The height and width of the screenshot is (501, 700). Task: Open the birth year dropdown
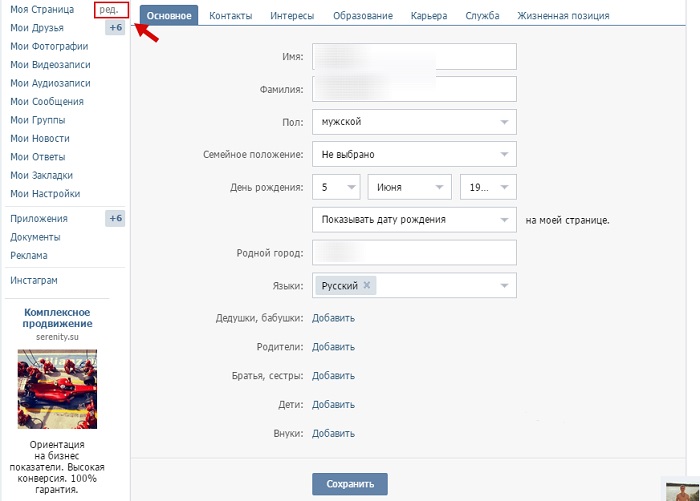click(488, 187)
